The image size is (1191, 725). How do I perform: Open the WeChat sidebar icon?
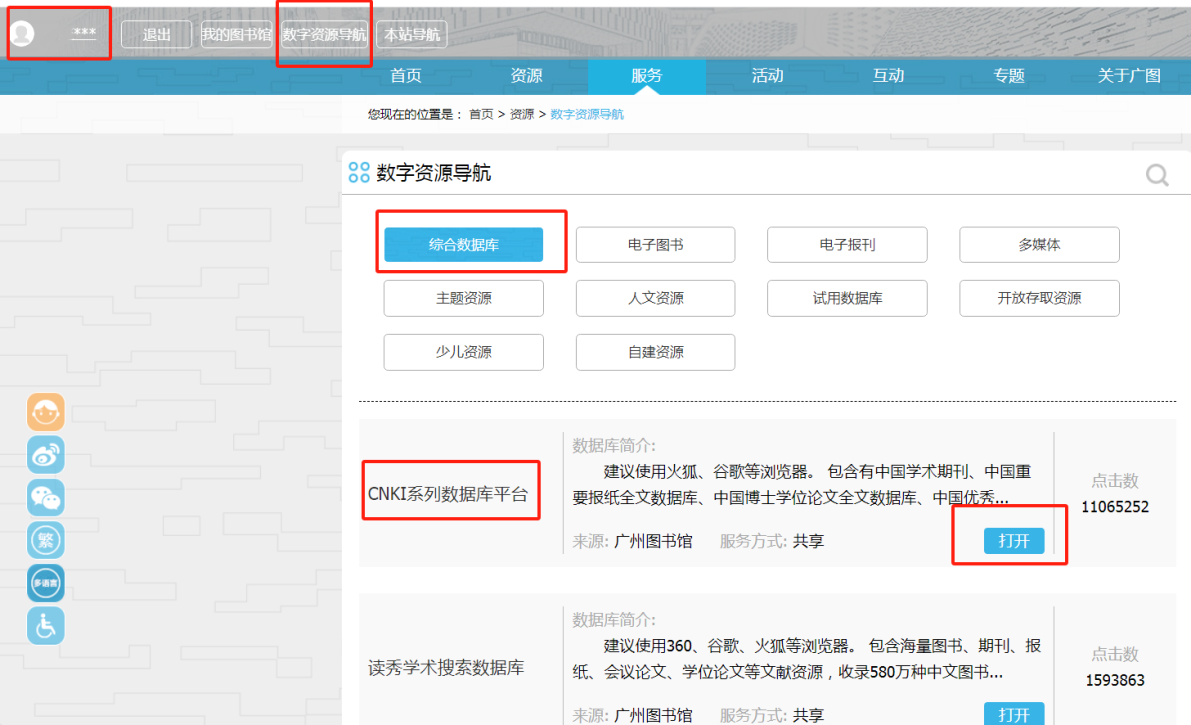point(46,497)
